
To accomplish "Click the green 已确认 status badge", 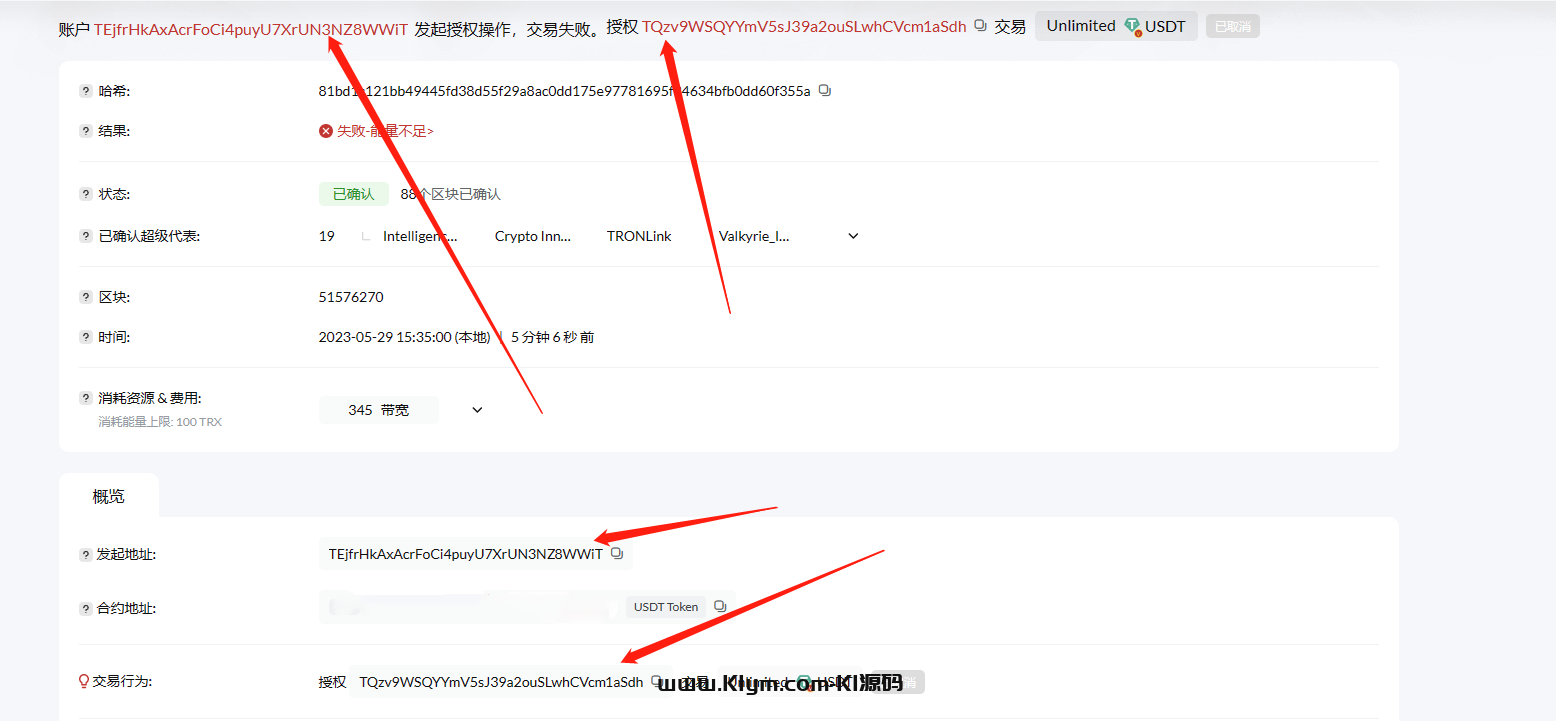I will tap(354, 194).
